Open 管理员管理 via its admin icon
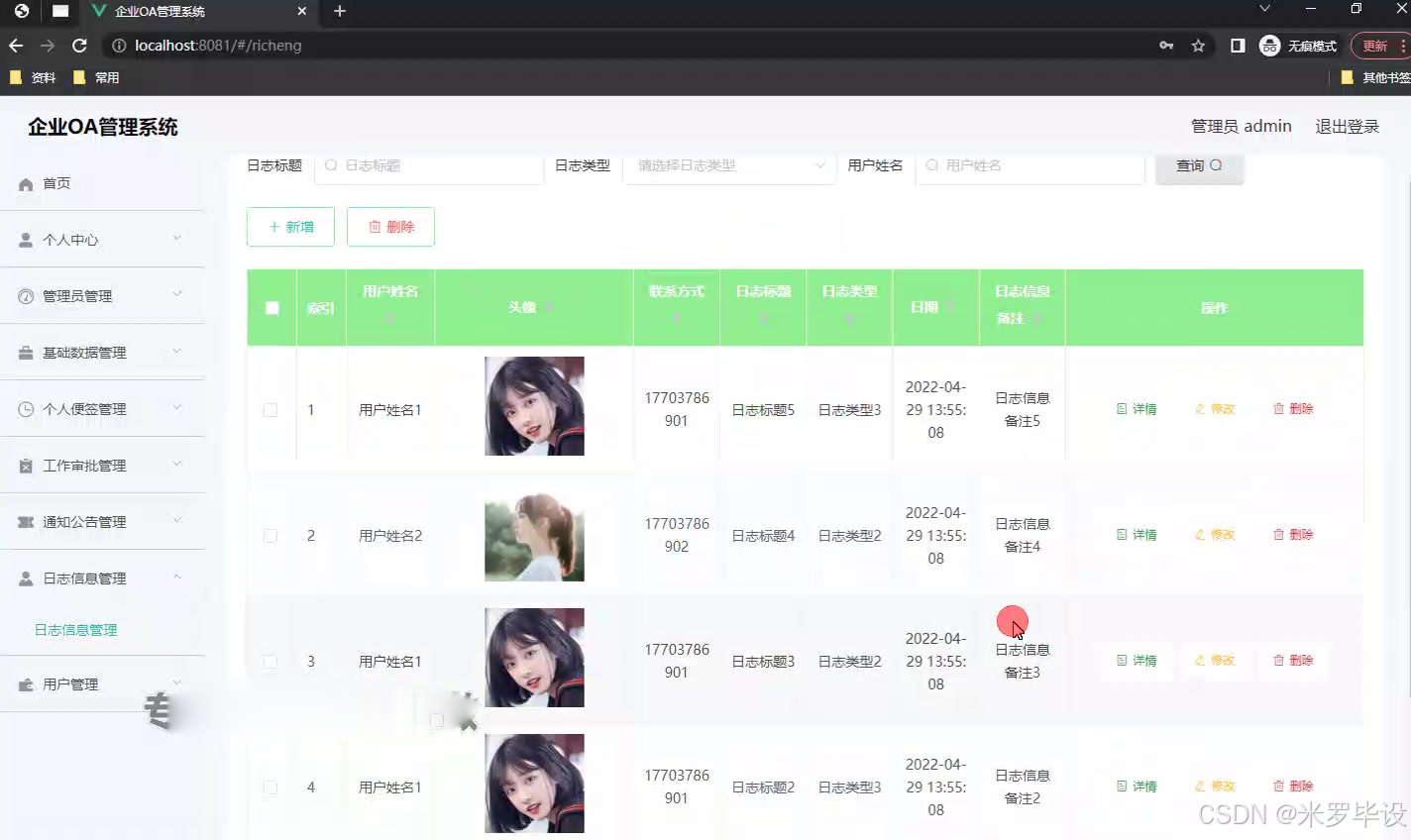 [28, 295]
